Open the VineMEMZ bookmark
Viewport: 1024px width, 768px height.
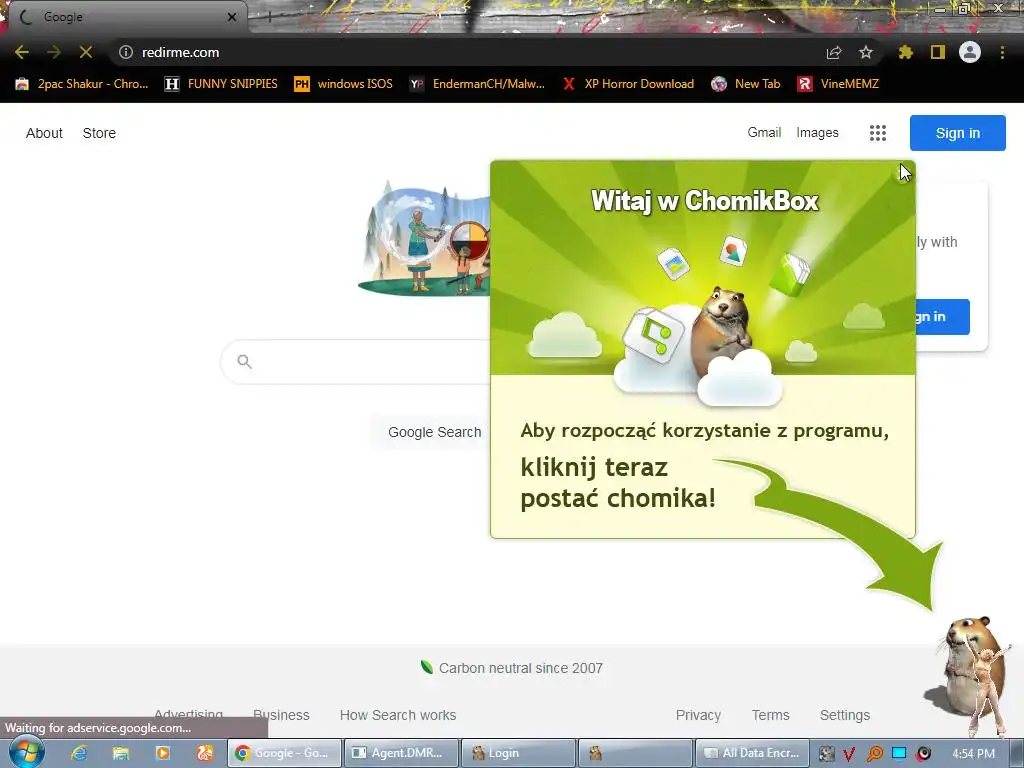(839, 84)
